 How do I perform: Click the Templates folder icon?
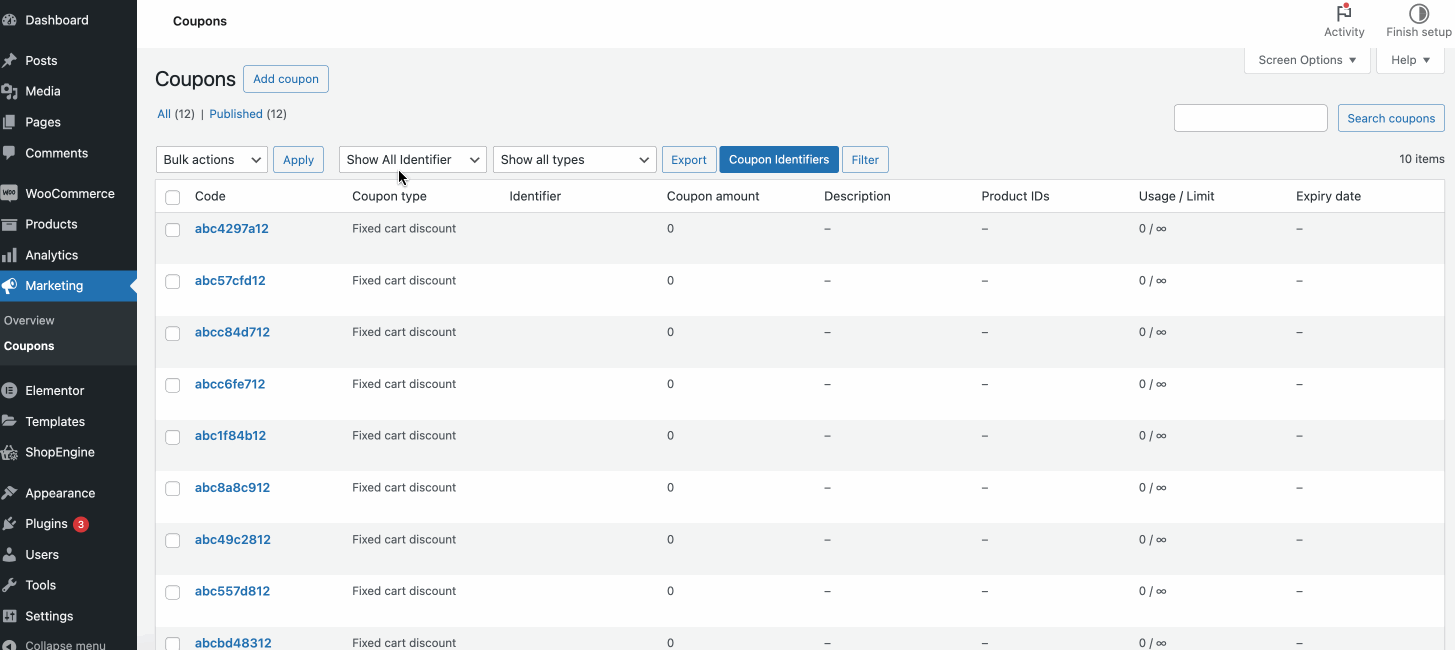coord(9,422)
